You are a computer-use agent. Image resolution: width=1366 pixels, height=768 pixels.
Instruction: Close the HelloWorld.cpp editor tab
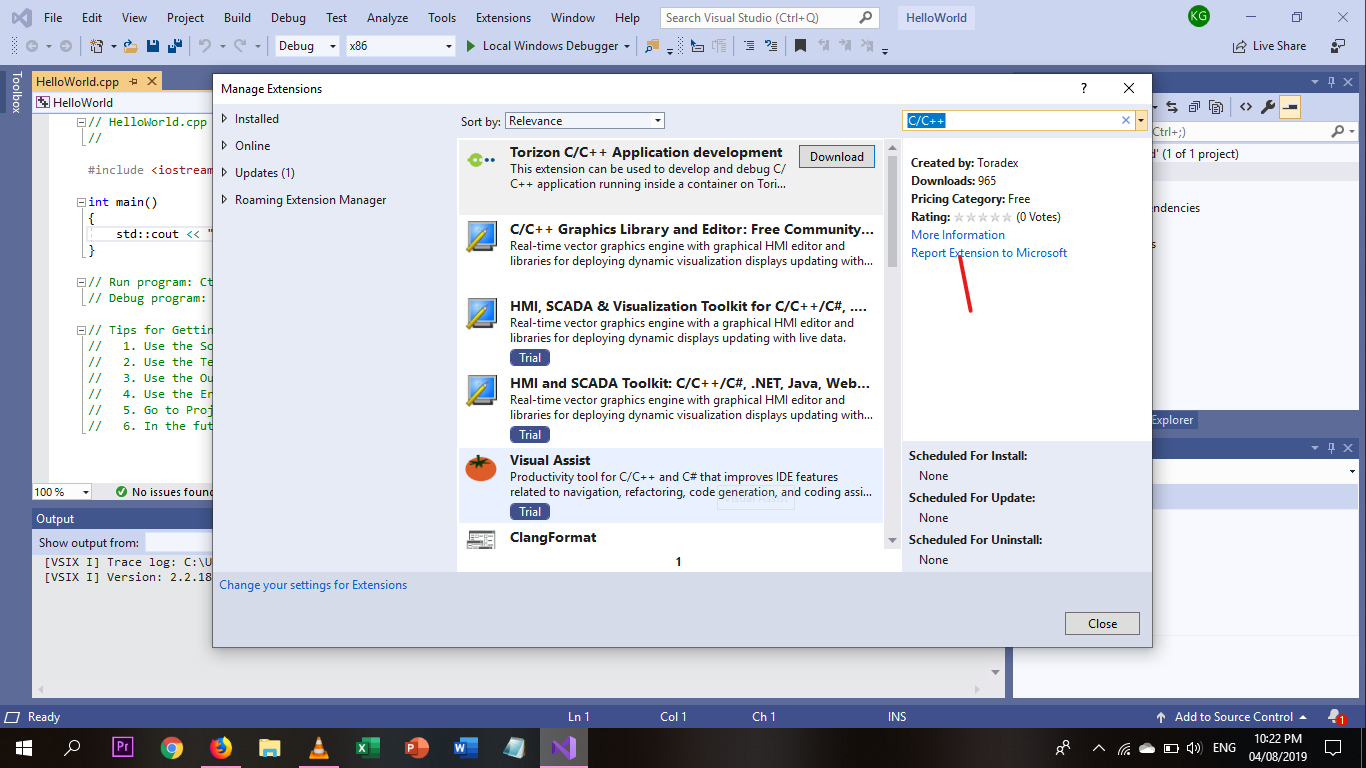[152, 82]
